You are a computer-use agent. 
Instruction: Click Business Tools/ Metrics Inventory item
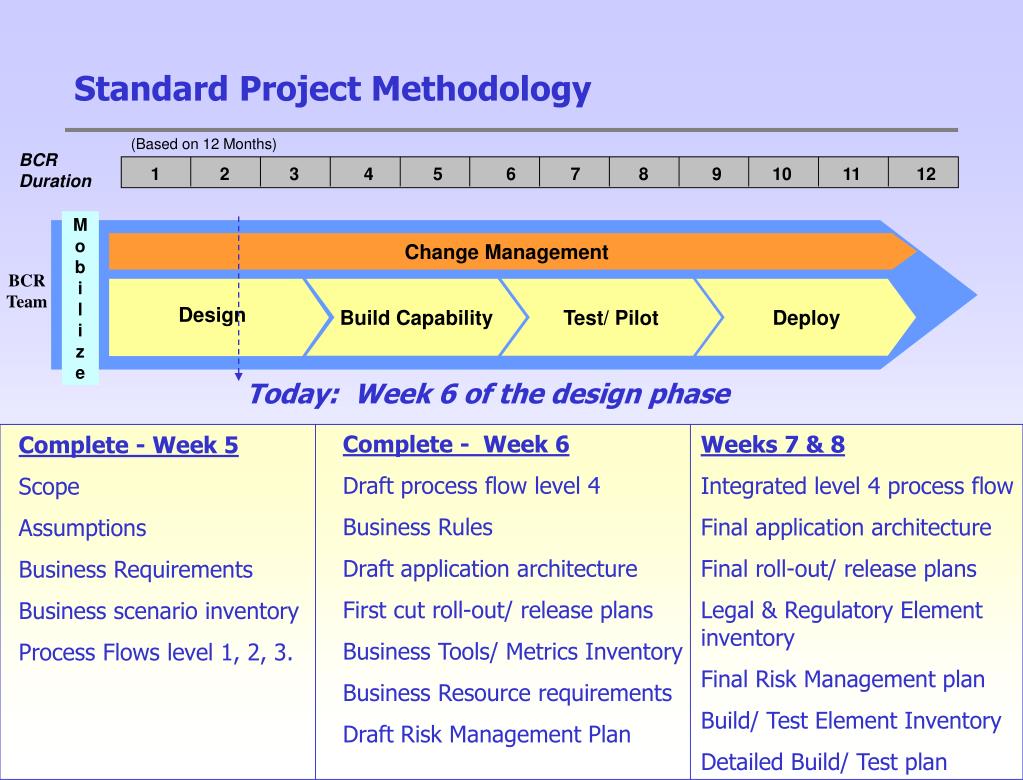[x=512, y=652]
